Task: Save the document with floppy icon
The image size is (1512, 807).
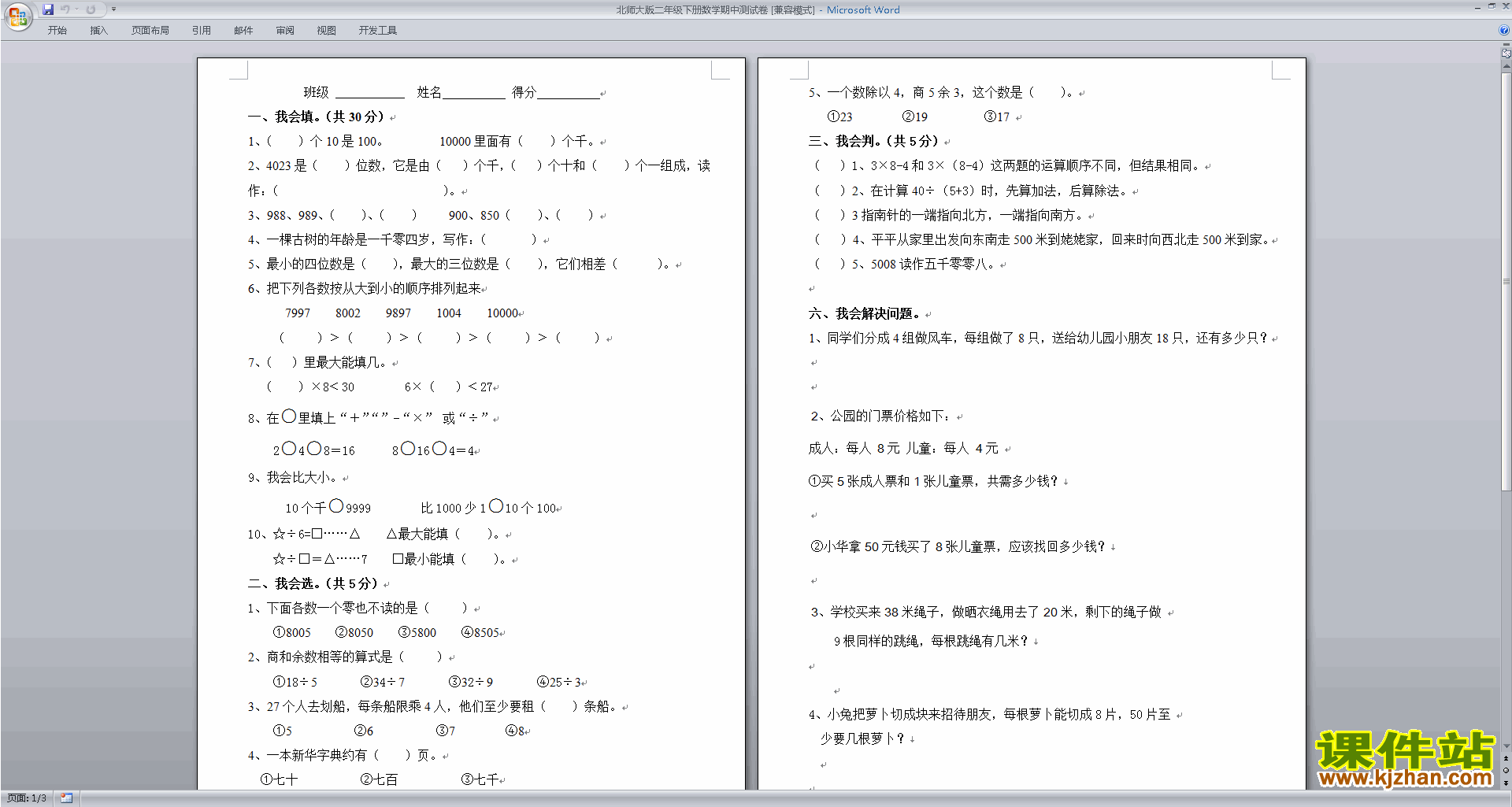Action: click(x=48, y=9)
